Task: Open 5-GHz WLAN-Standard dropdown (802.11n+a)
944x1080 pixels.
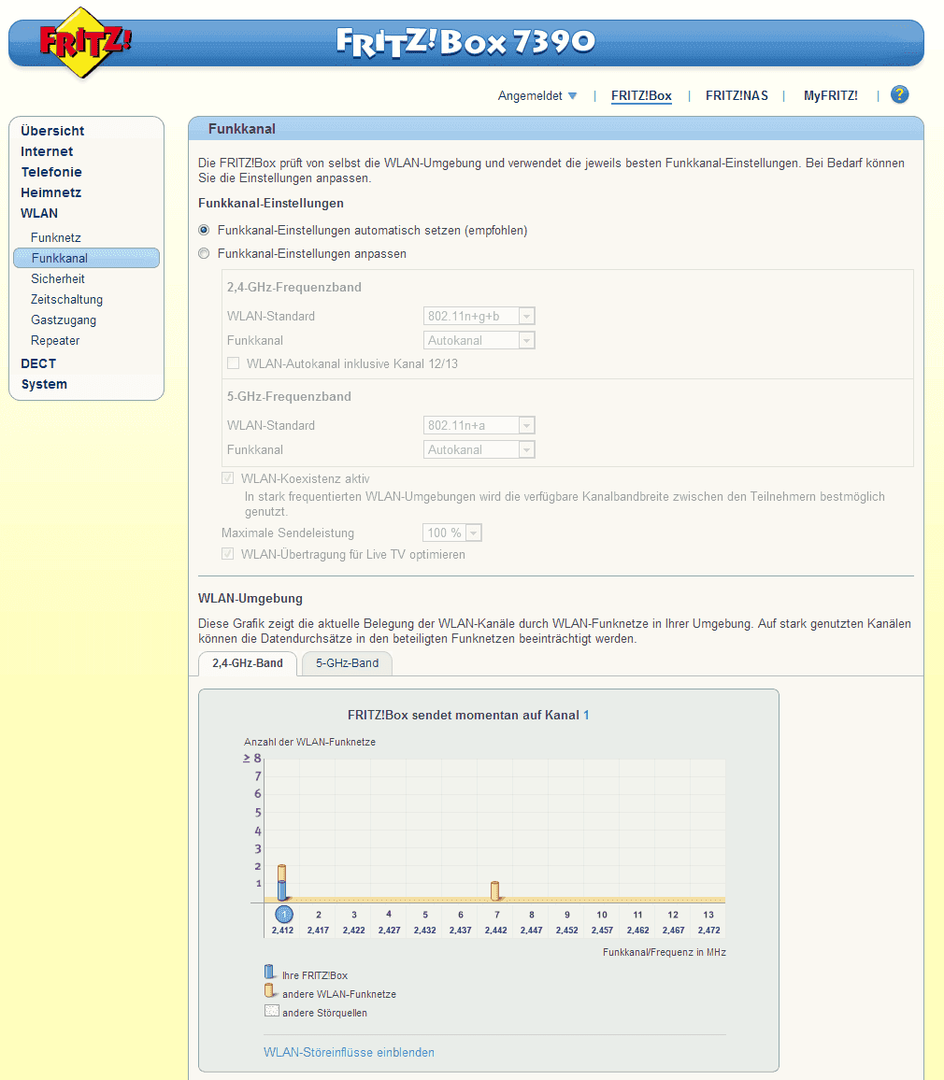Action: pos(479,426)
